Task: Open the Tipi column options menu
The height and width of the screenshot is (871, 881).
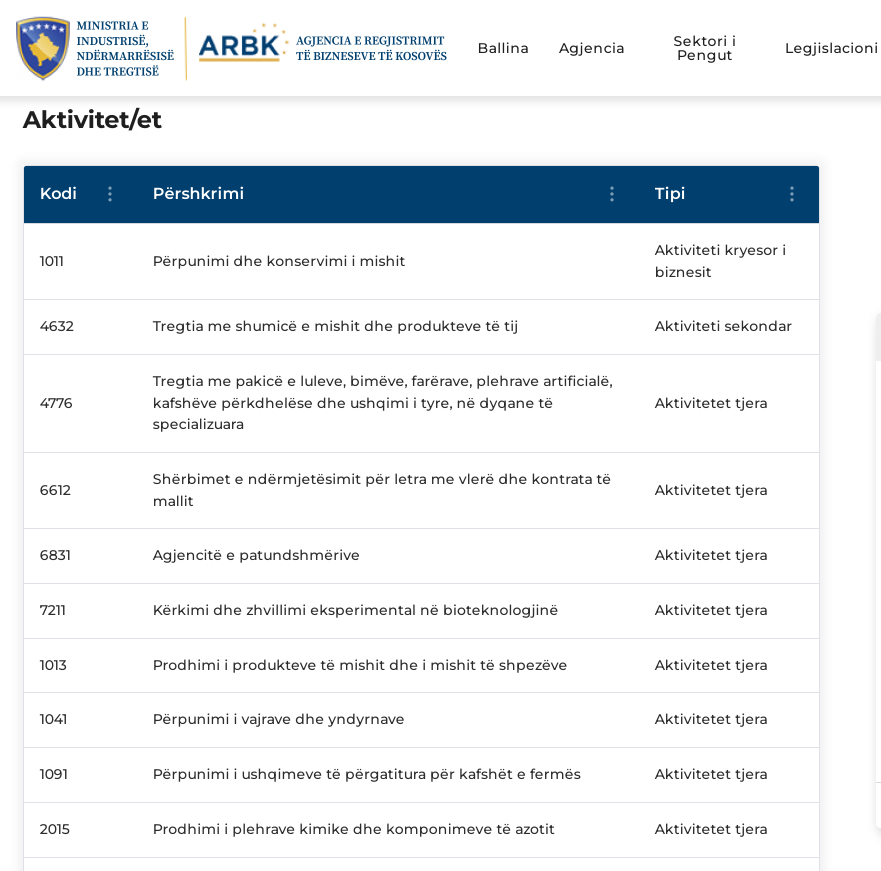Action: tap(792, 194)
